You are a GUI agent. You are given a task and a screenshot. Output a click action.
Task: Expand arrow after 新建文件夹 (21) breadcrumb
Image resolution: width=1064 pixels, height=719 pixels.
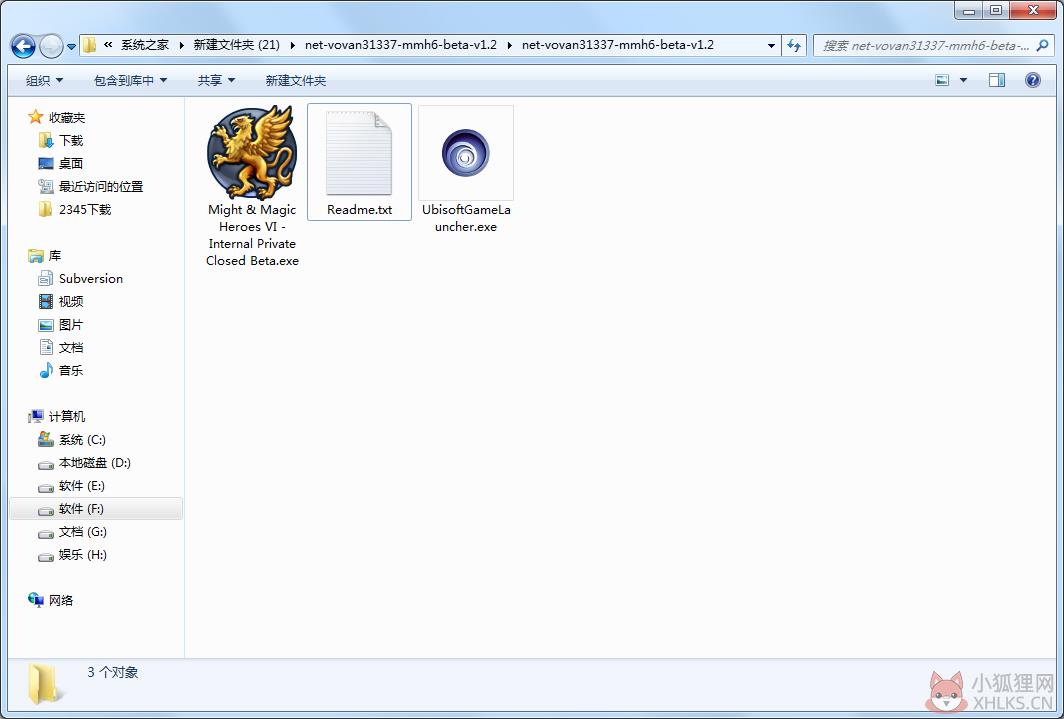tap(292, 45)
